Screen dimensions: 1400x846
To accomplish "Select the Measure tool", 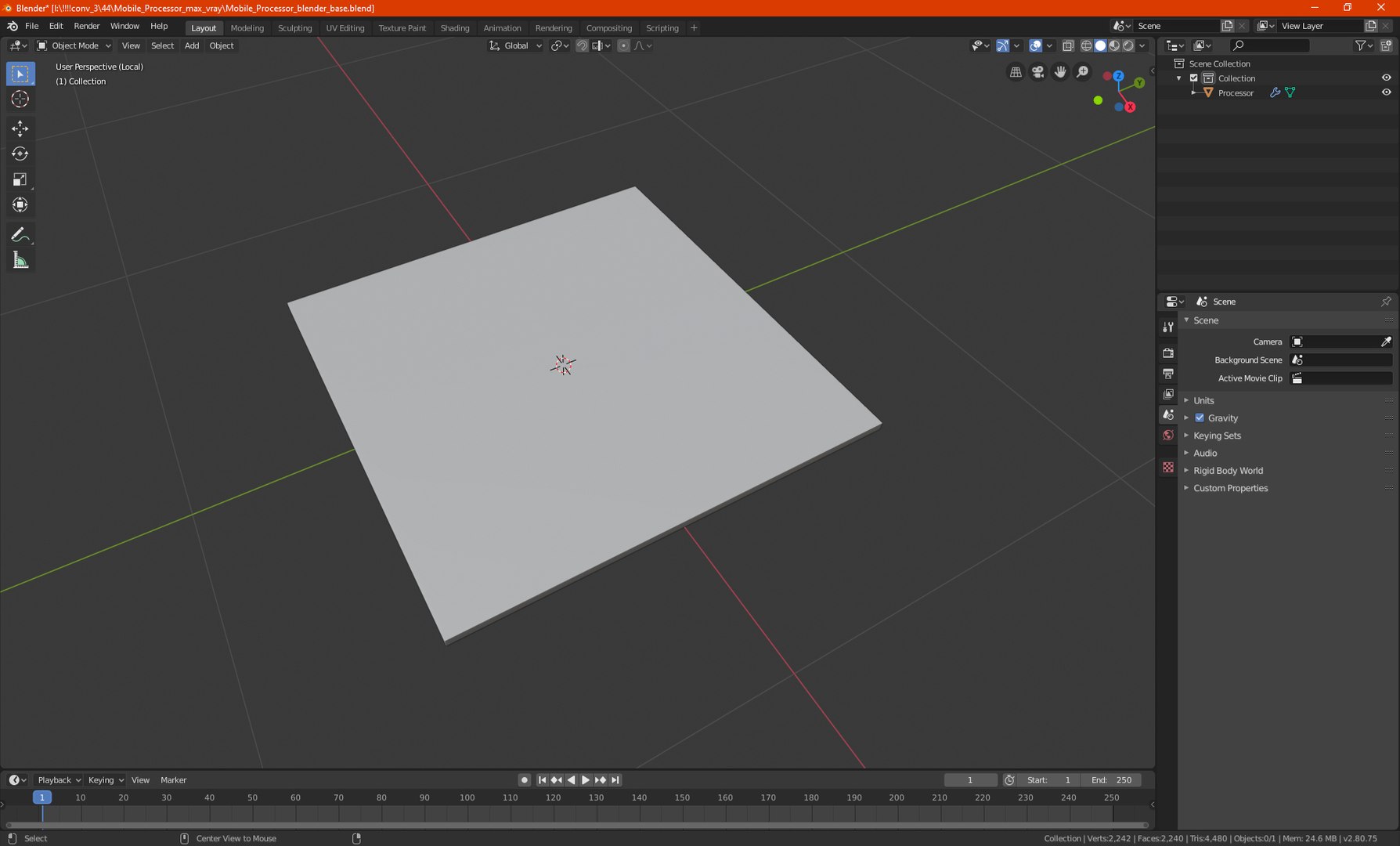I will point(20,260).
